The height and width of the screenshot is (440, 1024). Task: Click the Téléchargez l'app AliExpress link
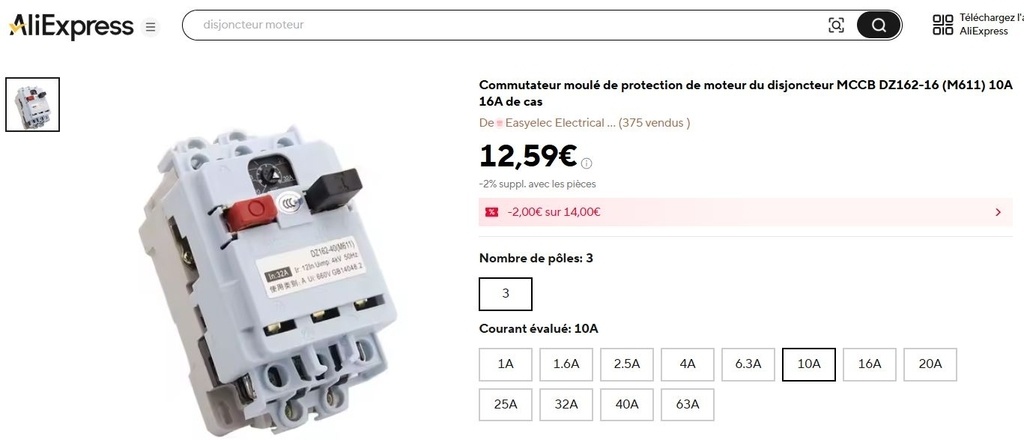click(989, 25)
